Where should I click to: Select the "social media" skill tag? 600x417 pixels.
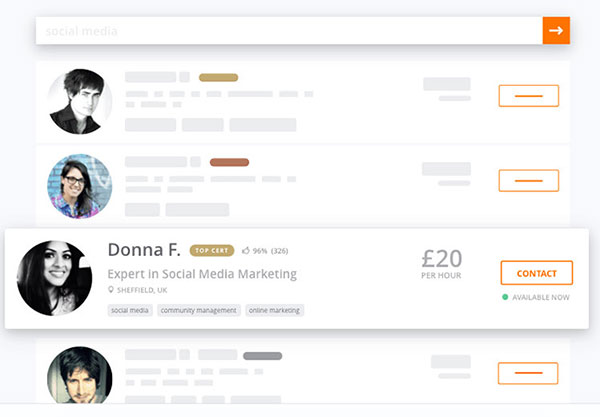point(130,310)
